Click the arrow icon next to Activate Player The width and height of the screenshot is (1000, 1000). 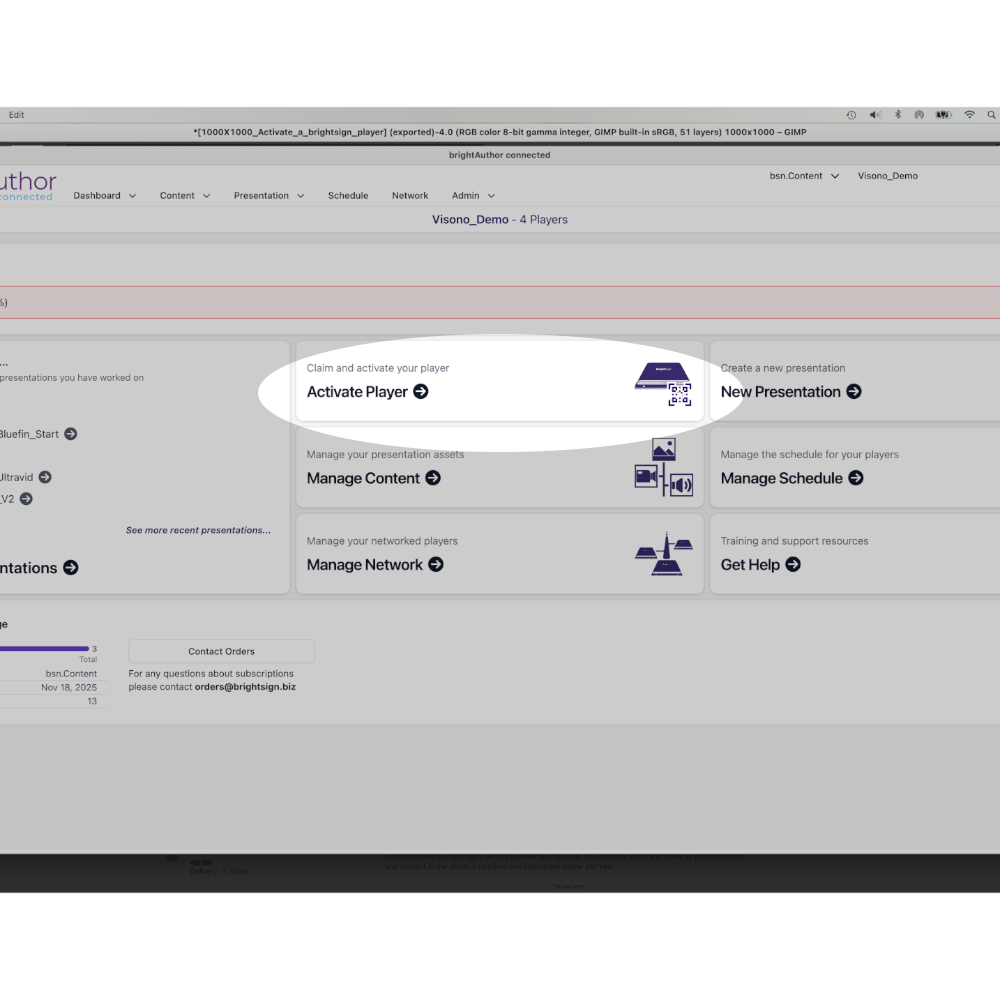coord(420,392)
